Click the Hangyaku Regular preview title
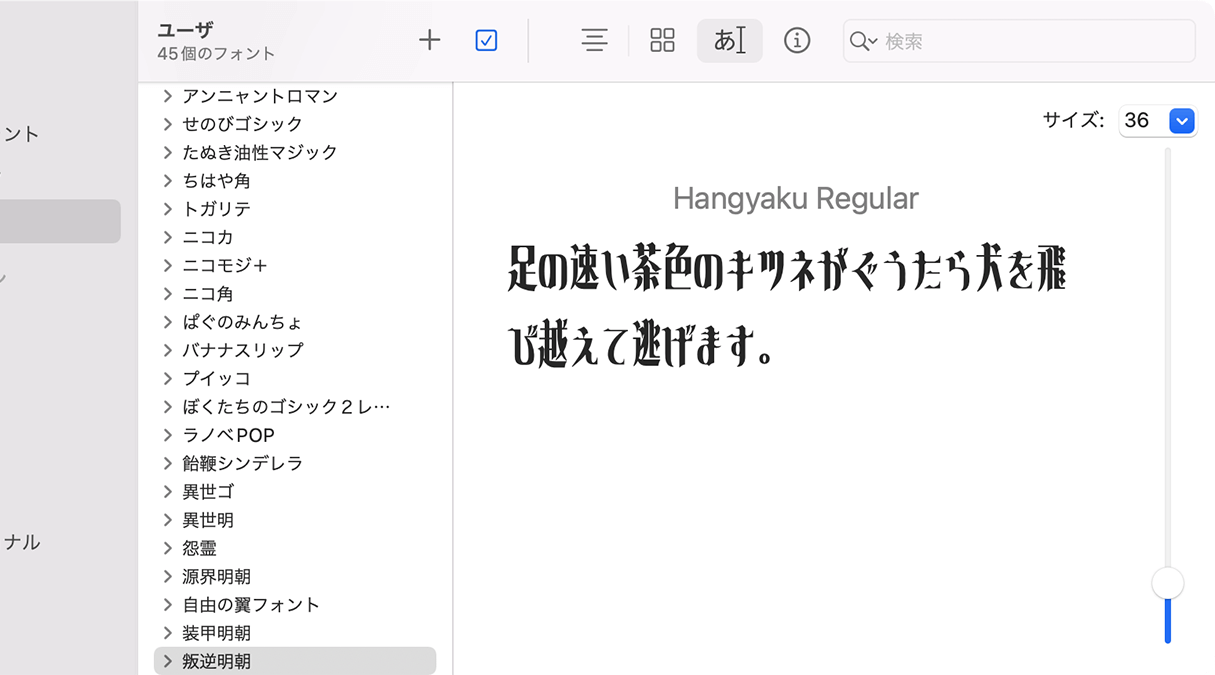The width and height of the screenshot is (1215, 675). 797,198
